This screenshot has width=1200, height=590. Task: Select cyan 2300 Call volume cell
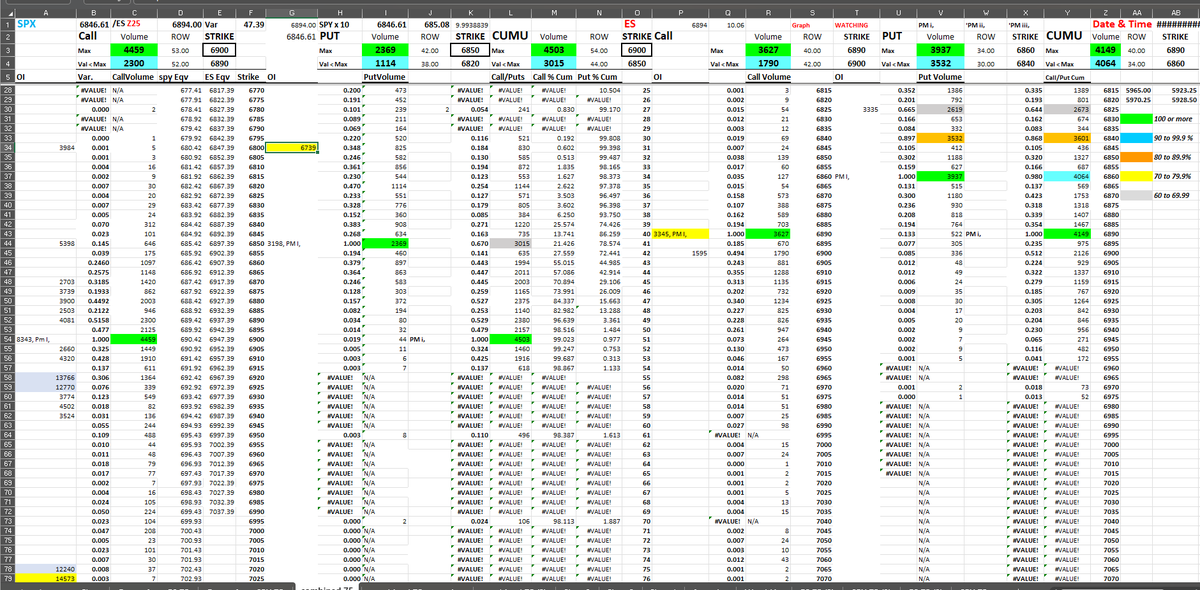tap(133, 62)
